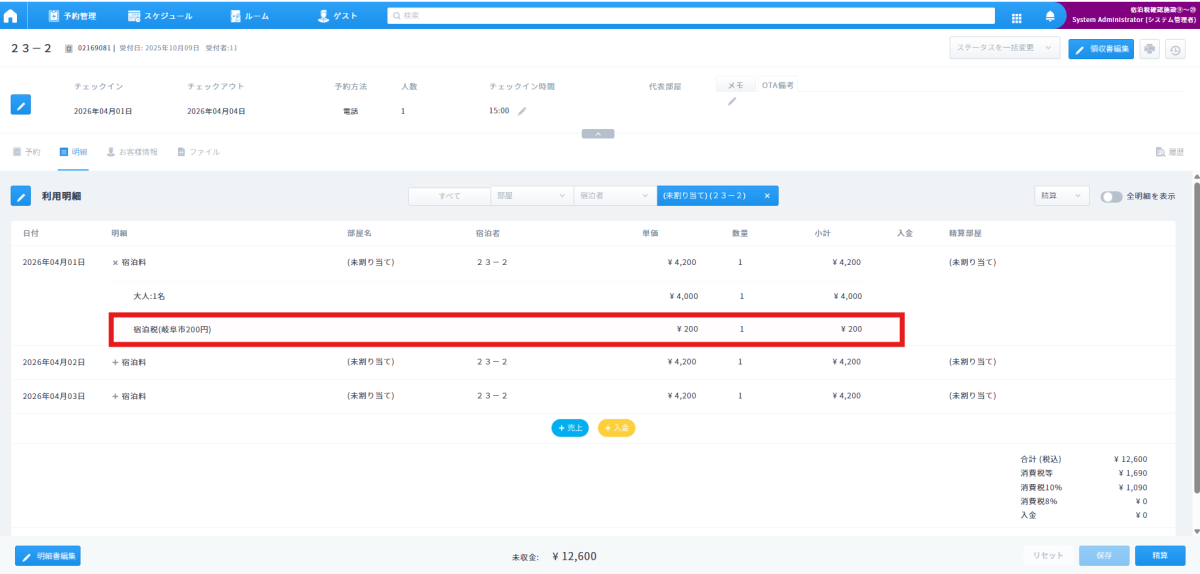1200x574 pixels.
Task: Click the blue 売上 add button
Action: (569, 428)
